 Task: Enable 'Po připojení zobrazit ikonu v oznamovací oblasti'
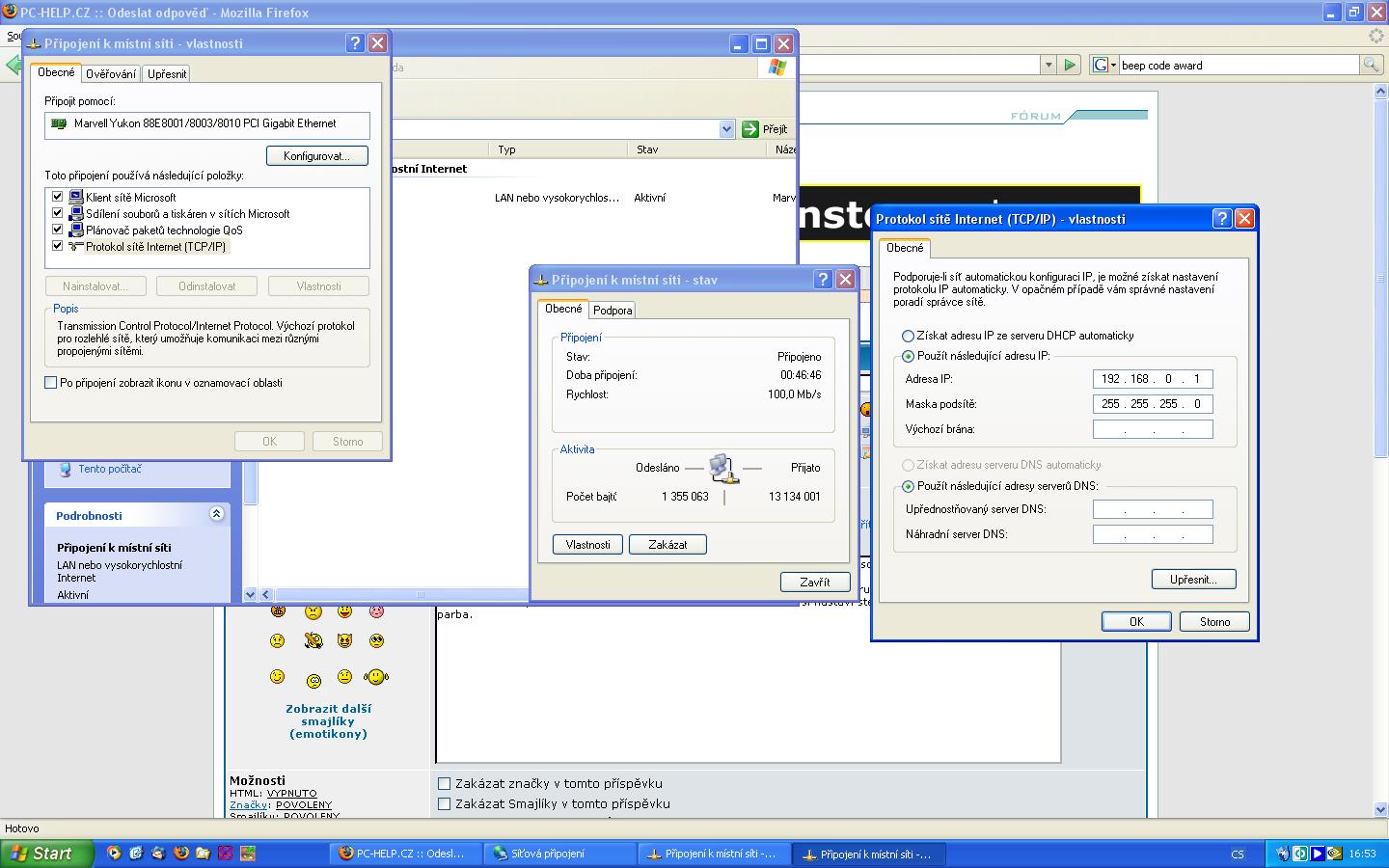(x=51, y=383)
